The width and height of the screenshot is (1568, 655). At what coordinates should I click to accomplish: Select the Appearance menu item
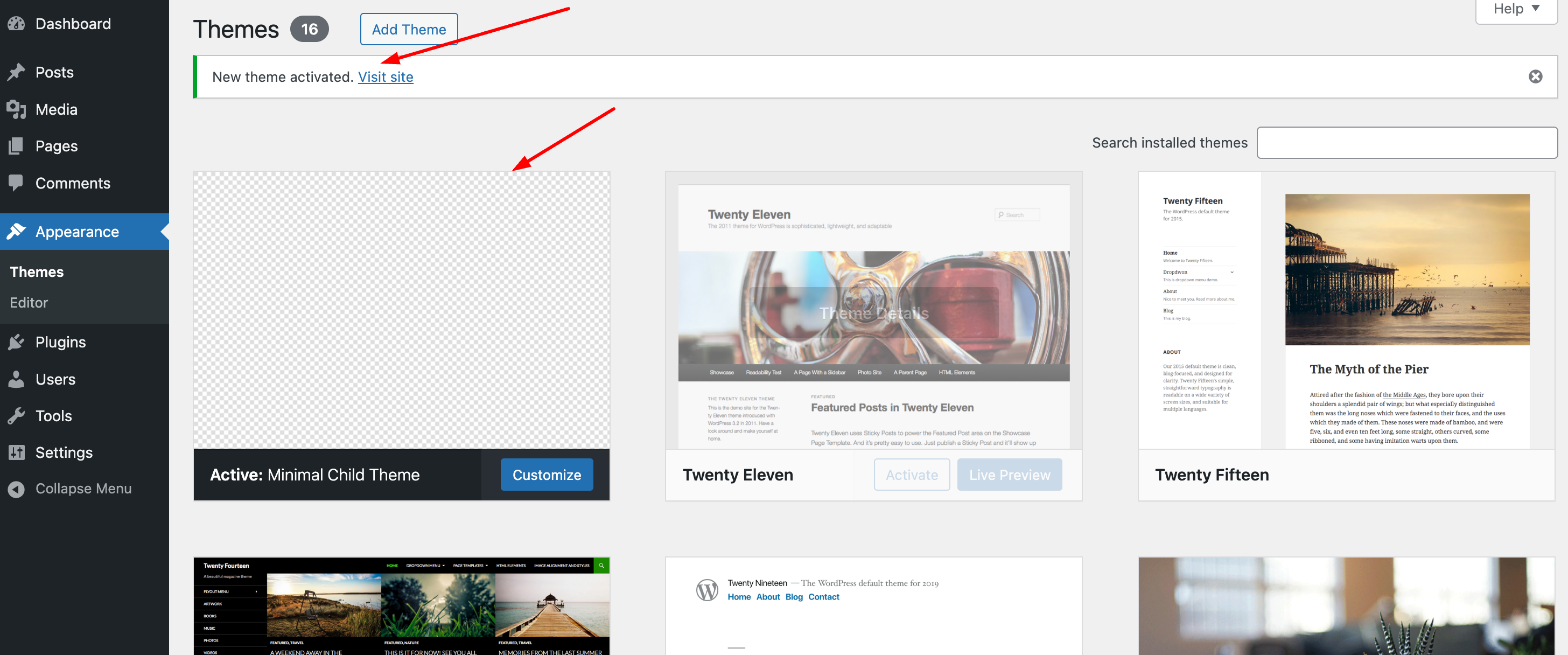(x=85, y=231)
